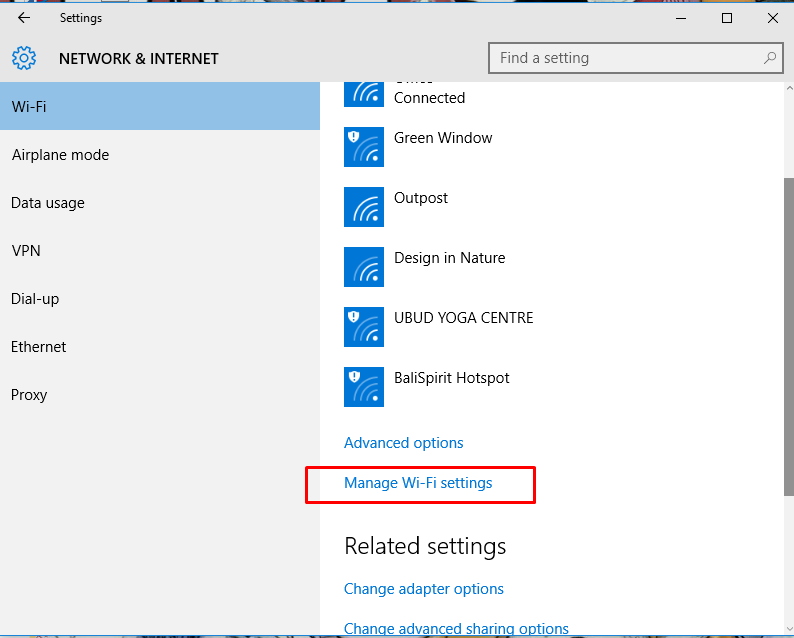Select the Proxy section
The width and height of the screenshot is (794, 638).
coord(160,394)
